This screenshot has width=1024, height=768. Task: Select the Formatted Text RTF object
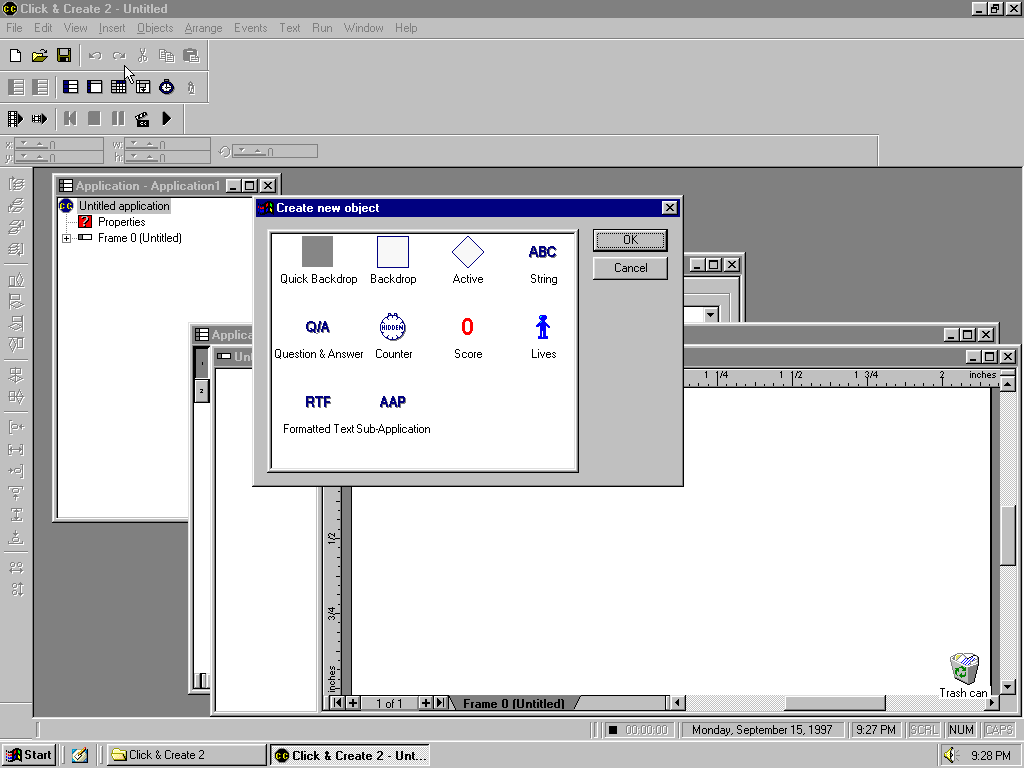click(x=318, y=402)
